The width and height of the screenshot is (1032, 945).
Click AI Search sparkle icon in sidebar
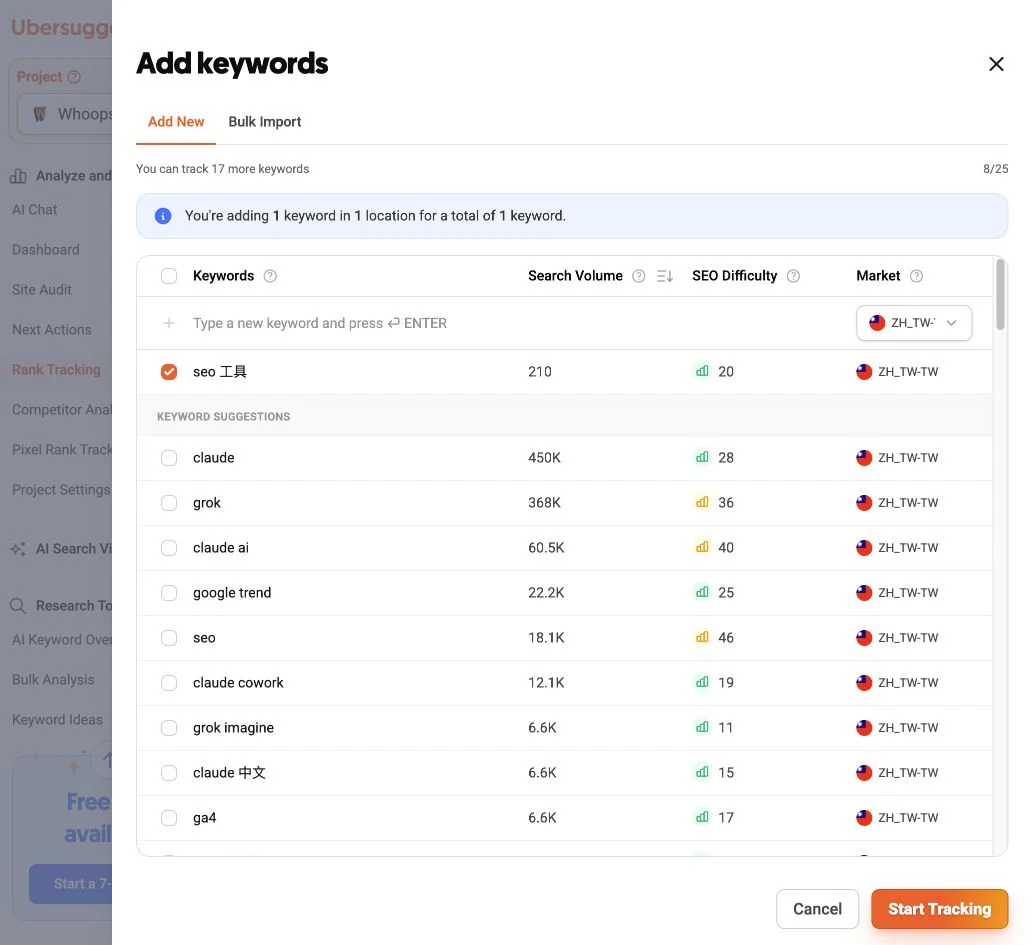18,549
